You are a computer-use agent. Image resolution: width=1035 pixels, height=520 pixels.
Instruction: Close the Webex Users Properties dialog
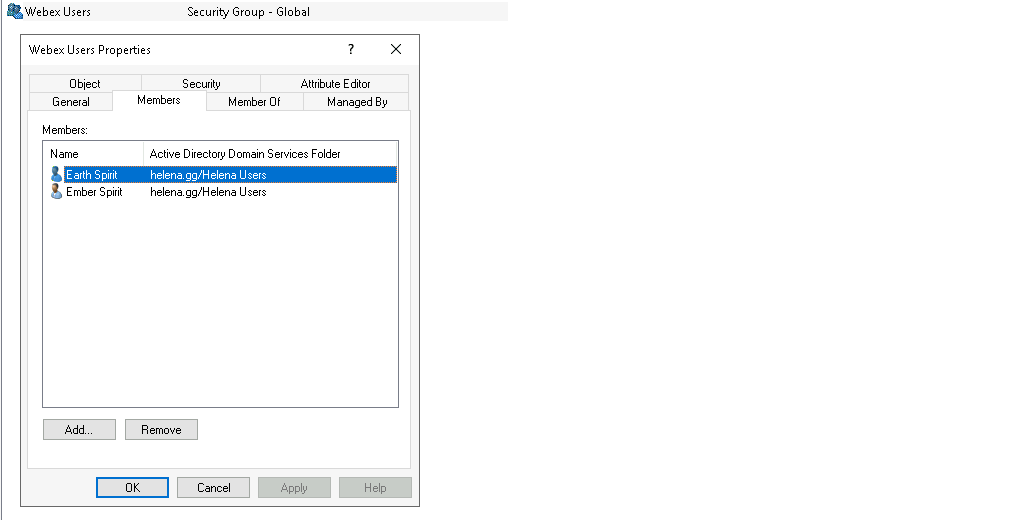tap(396, 49)
